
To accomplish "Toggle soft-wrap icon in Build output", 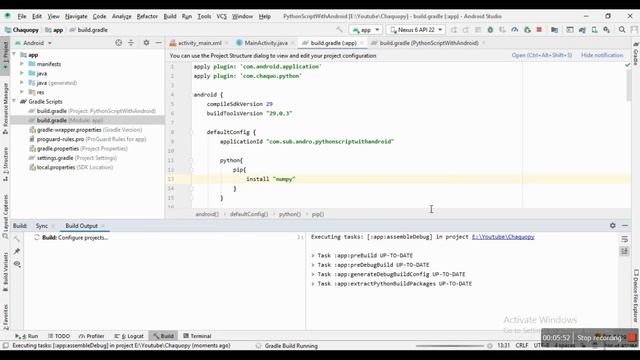I will [x=624, y=239].
